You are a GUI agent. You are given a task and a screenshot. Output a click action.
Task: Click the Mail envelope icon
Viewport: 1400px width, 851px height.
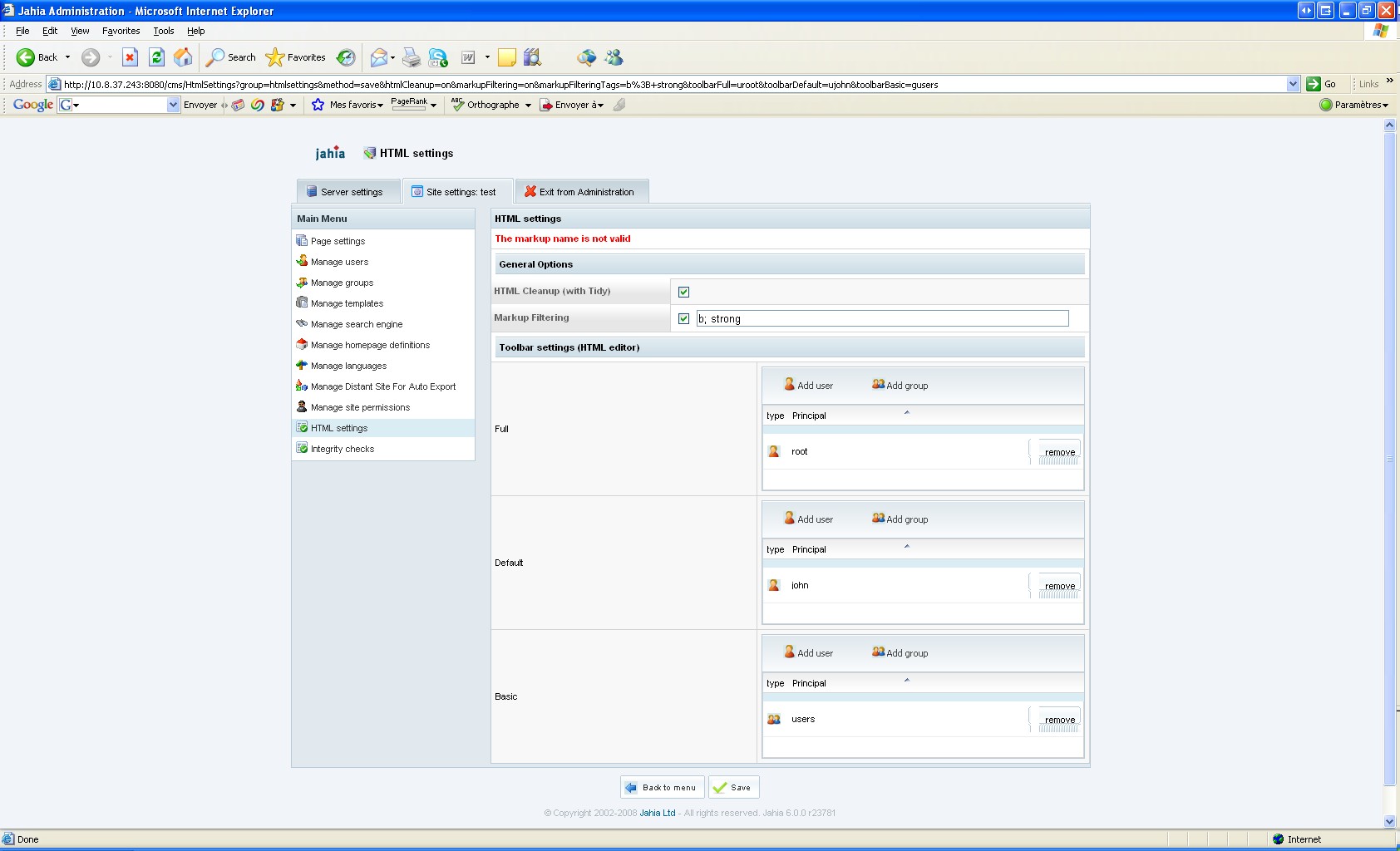(x=378, y=57)
